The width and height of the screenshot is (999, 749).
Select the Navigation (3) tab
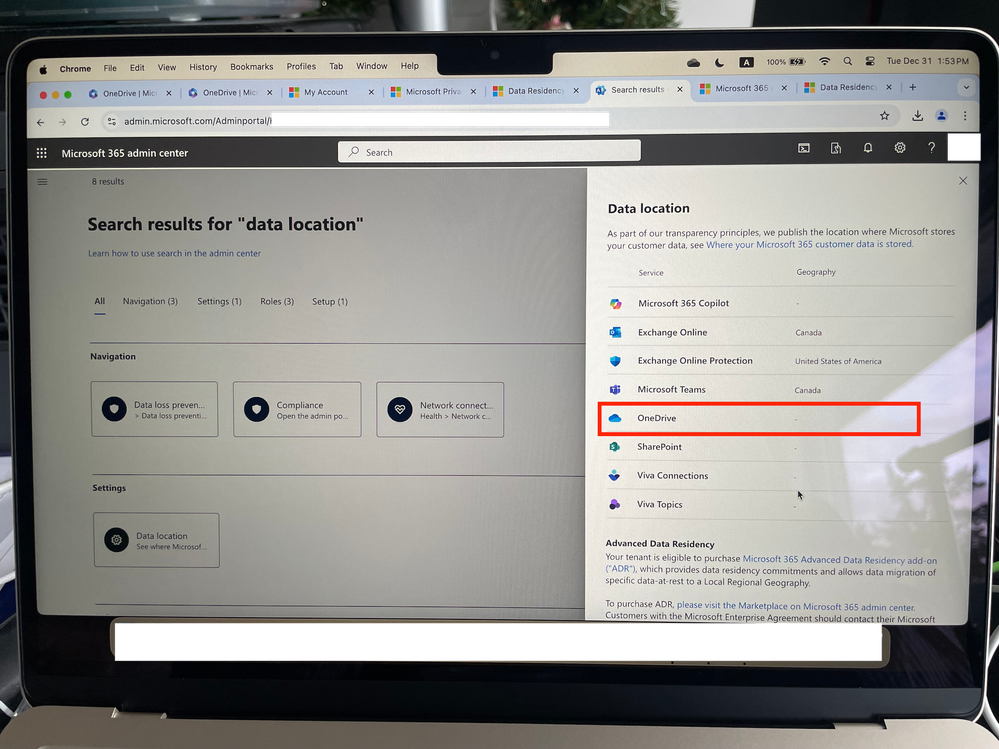[150, 301]
